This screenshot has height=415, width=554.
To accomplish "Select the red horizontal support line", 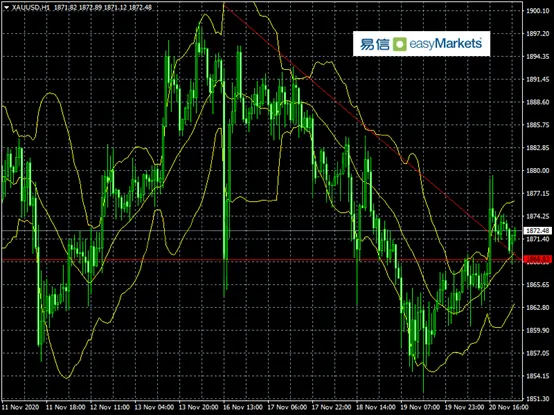I will pyautogui.click(x=261, y=260).
